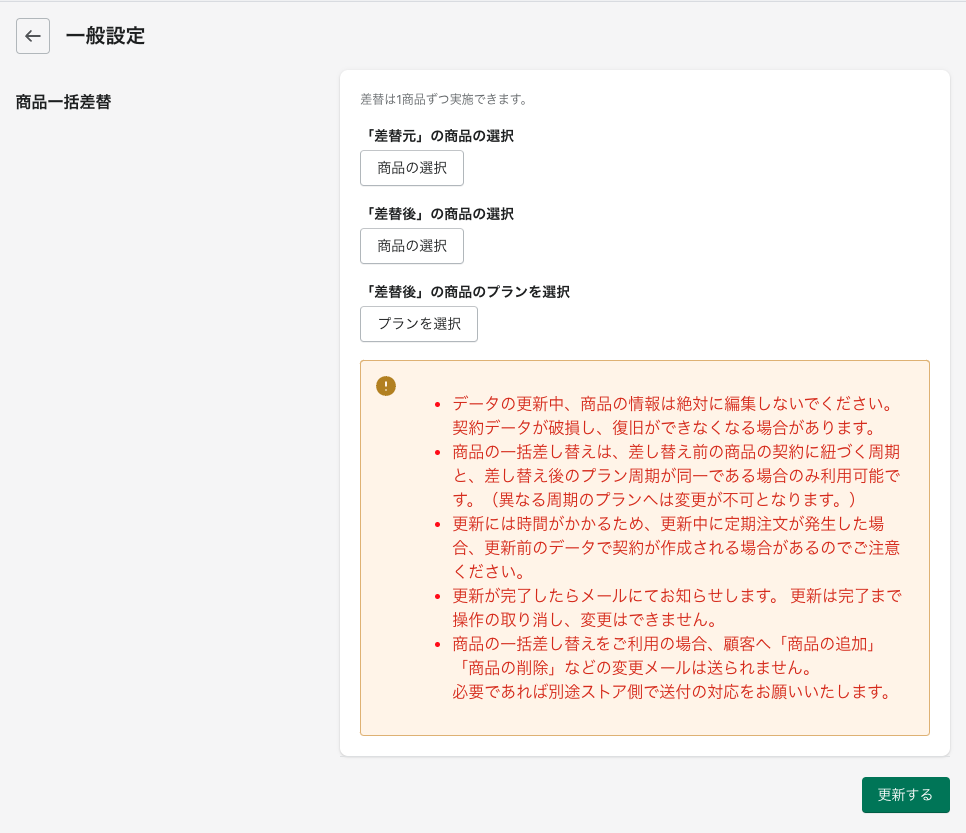Viewport: 966px width, 833px height.
Task: Click the 商品一括差替 section heading
Action: coord(63,102)
